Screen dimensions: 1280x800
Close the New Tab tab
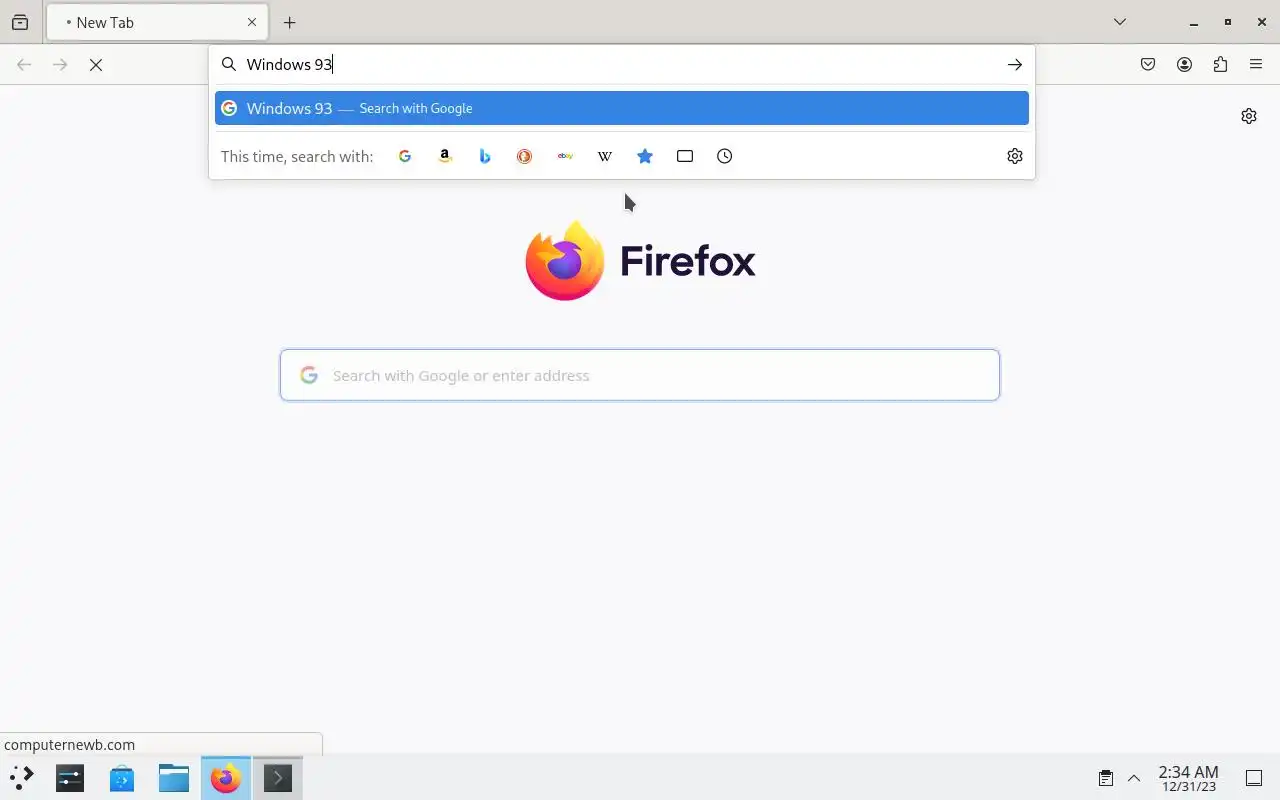(x=252, y=22)
